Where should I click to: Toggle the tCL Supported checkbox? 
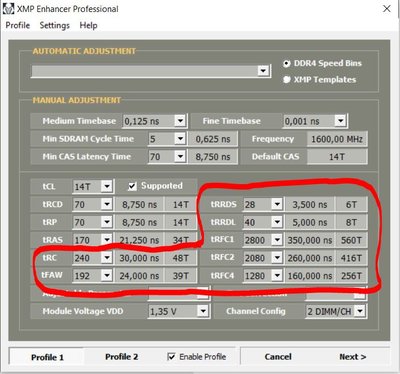coord(132,186)
